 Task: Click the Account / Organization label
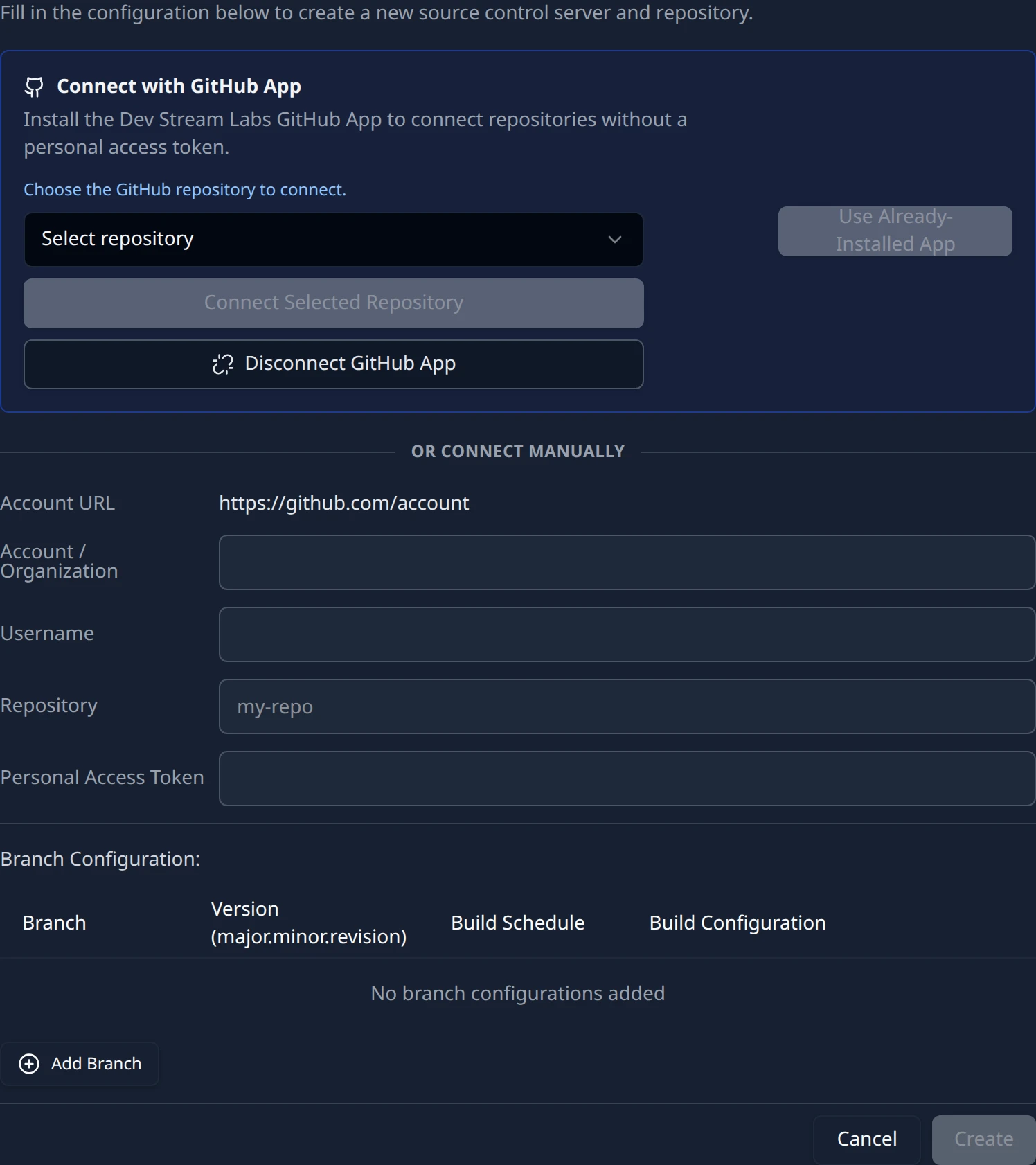59,562
